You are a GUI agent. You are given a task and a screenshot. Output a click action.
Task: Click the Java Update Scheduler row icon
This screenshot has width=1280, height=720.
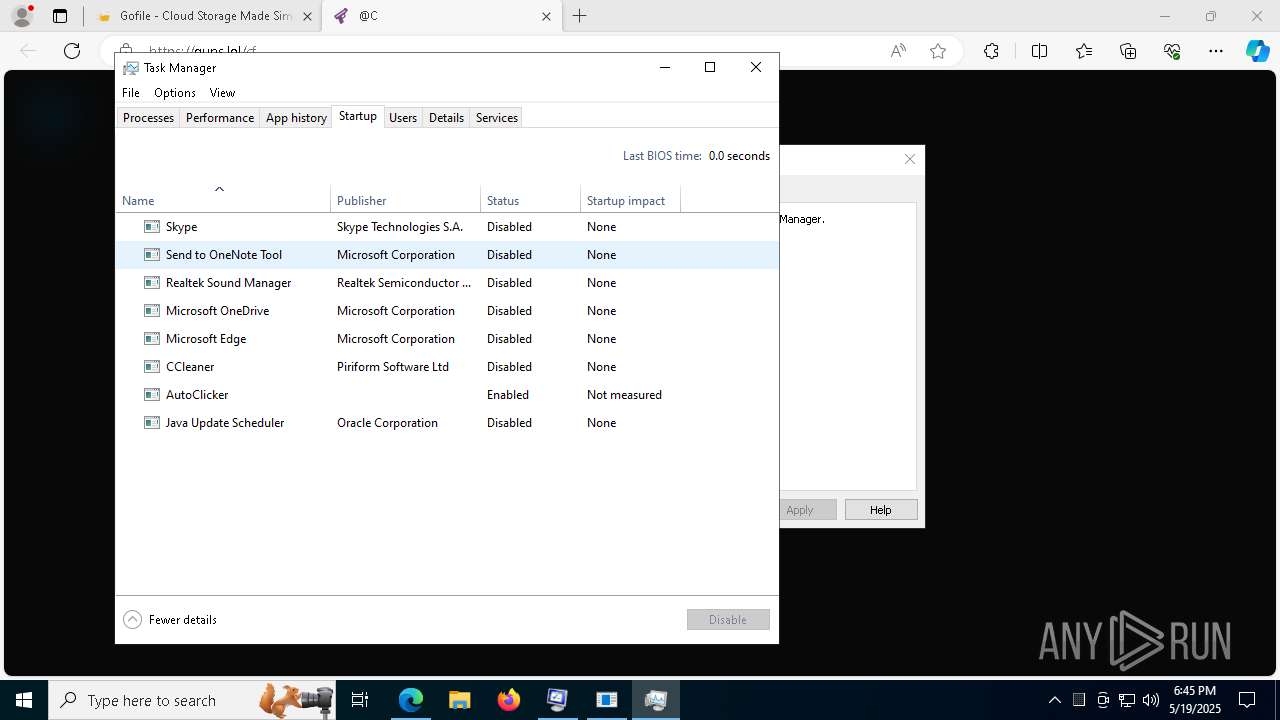pyautogui.click(x=152, y=423)
